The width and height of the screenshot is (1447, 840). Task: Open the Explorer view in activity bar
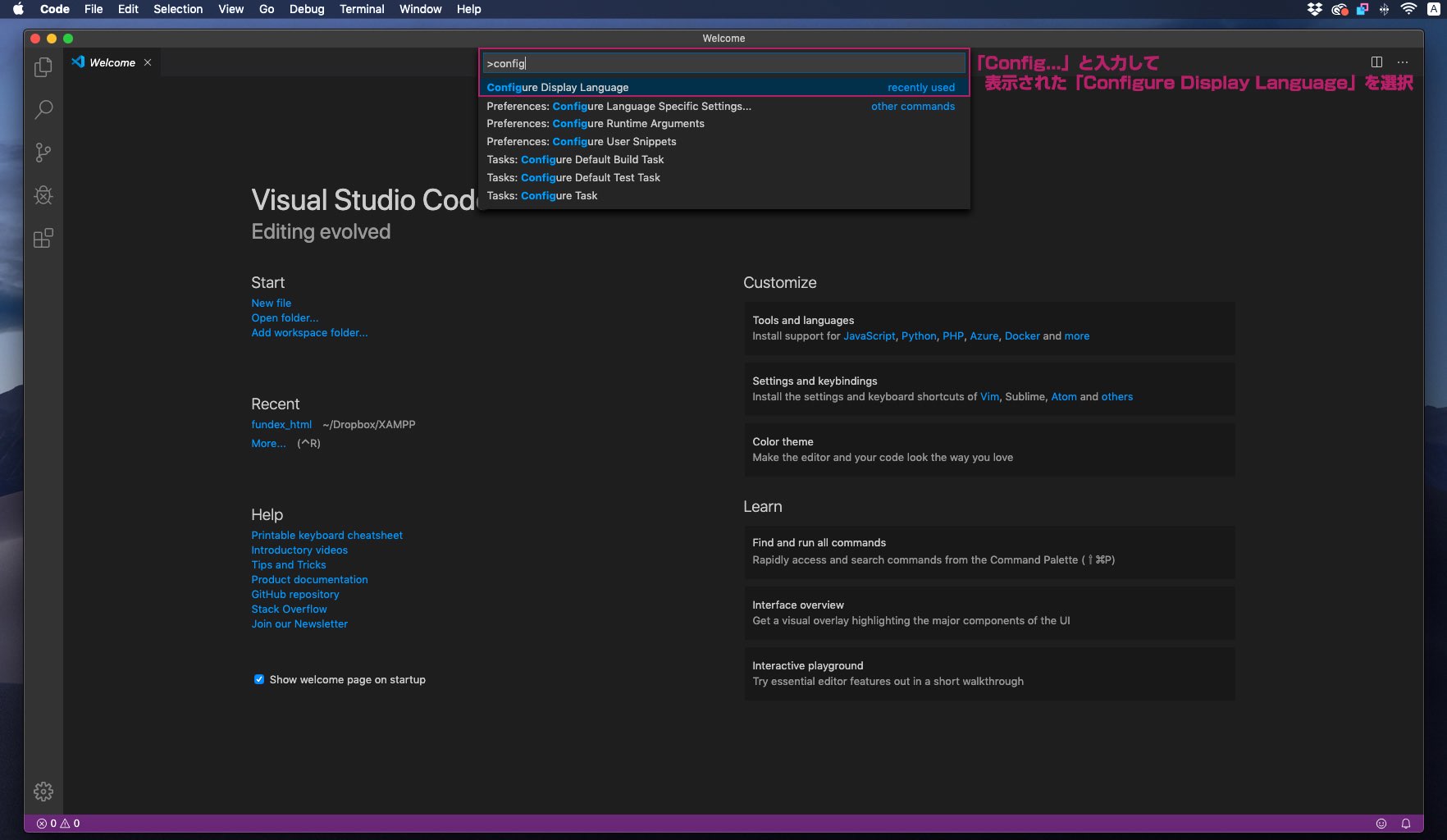(43, 67)
